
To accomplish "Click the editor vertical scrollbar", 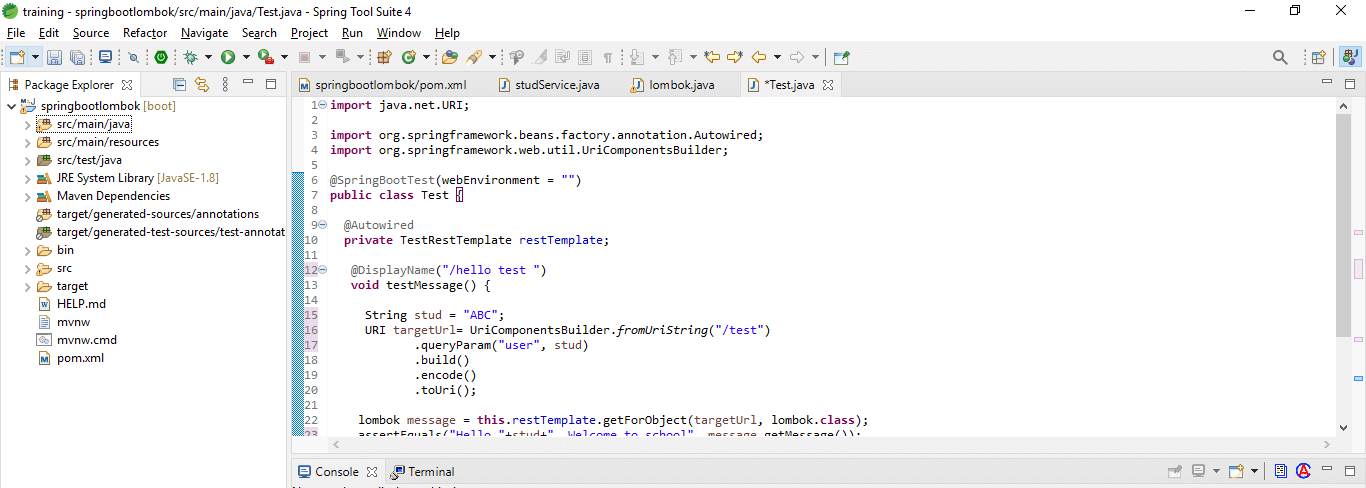I will [x=1343, y=225].
